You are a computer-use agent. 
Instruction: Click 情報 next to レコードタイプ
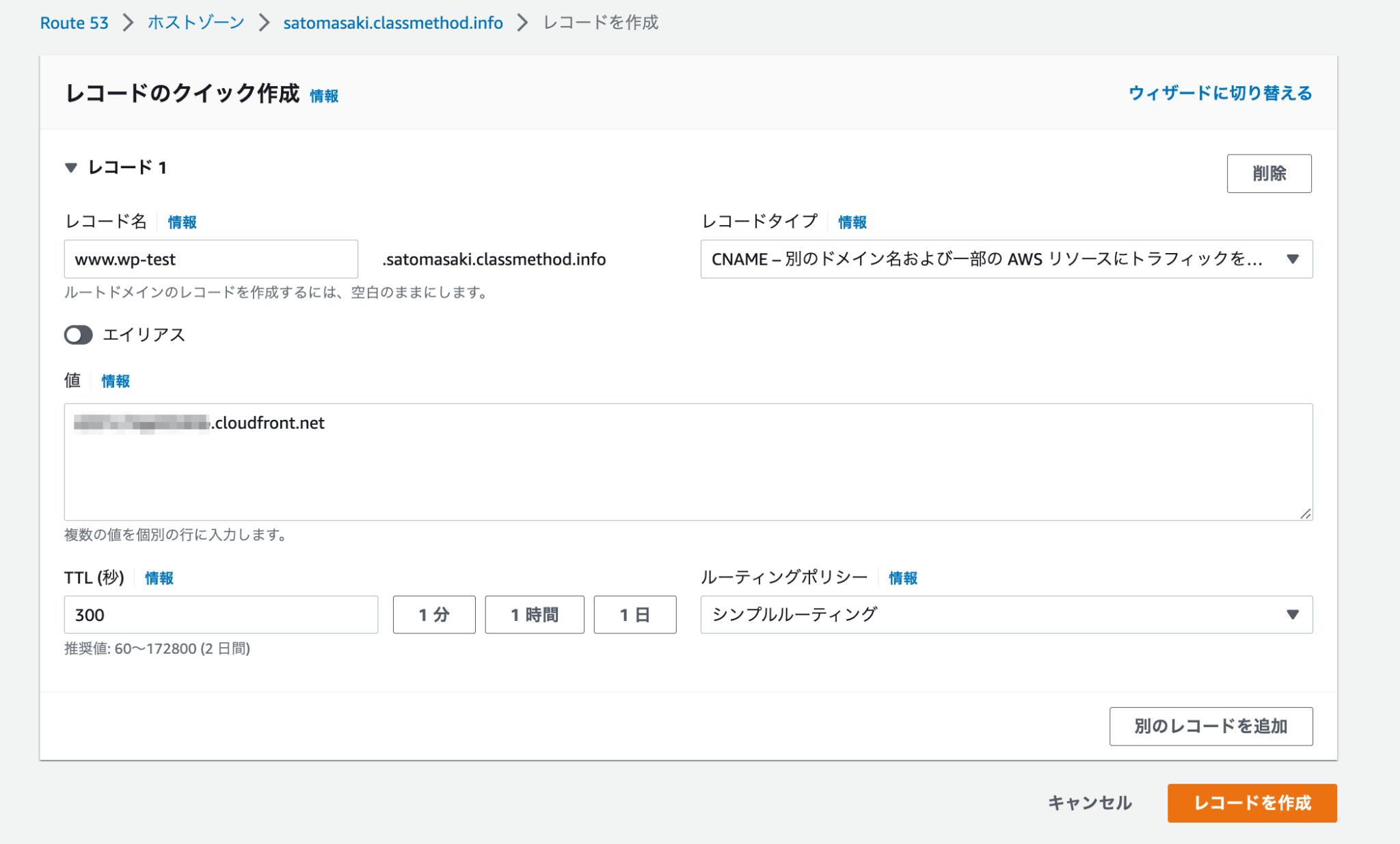click(x=852, y=222)
